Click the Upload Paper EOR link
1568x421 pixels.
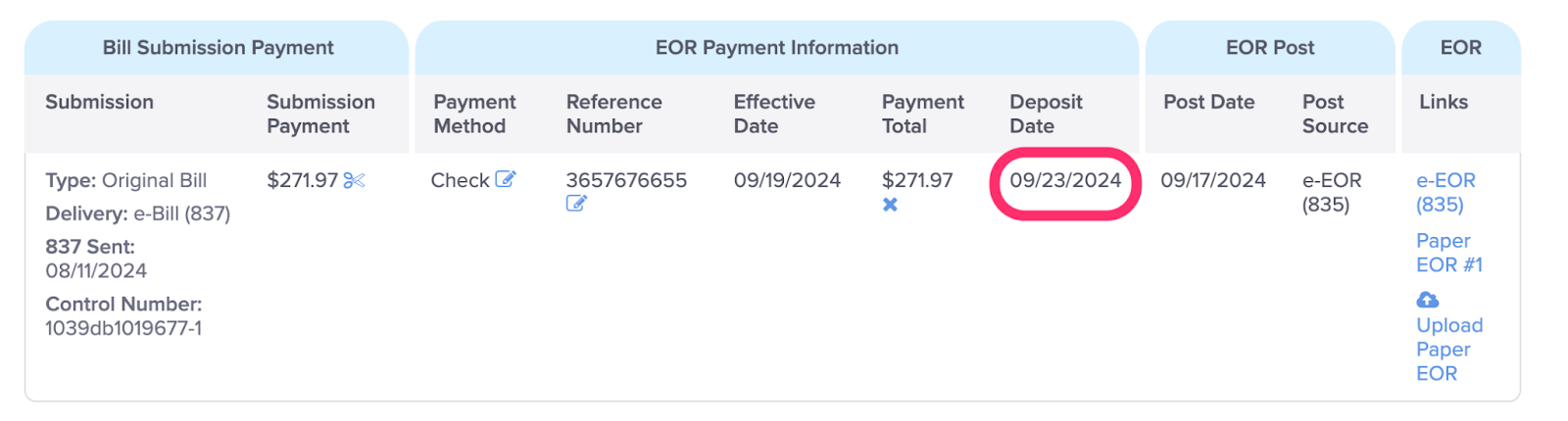tap(1449, 349)
